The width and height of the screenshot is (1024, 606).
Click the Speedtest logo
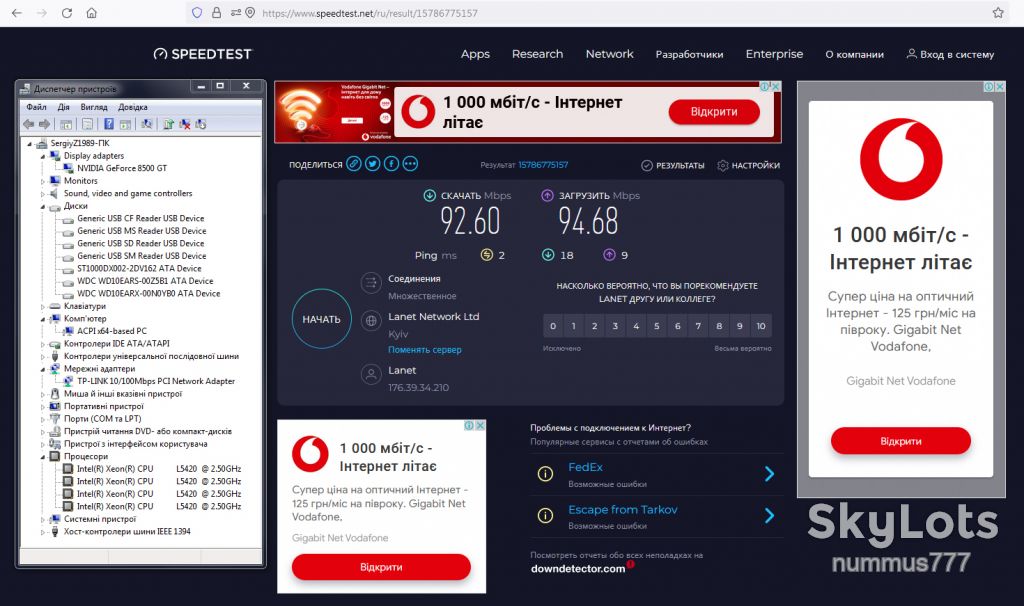click(202, 54)
